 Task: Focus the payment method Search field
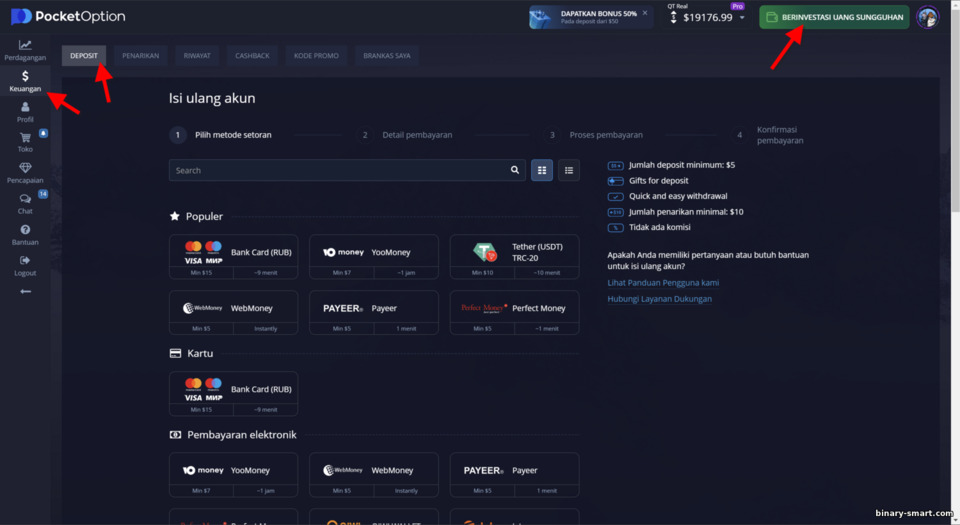click(x=347, y=170)
